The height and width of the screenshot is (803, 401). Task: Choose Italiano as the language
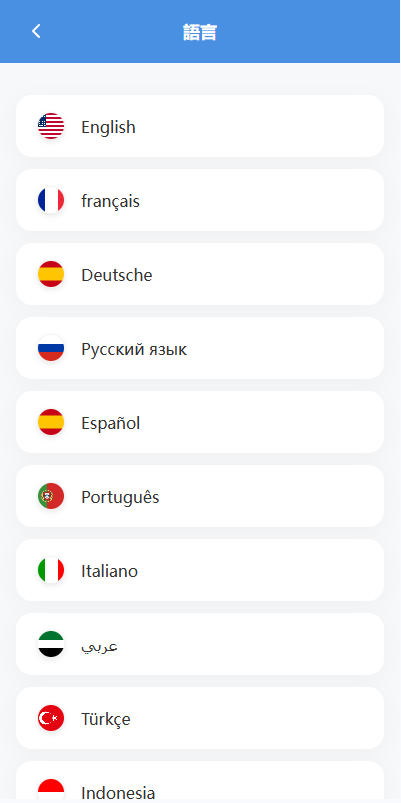200,570
